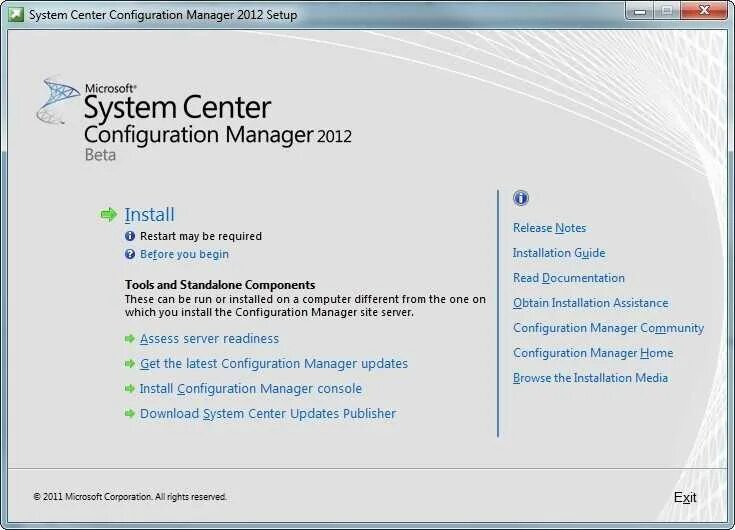Open Assess server readiness
The image size is (735, 530).
click(209, 339)
